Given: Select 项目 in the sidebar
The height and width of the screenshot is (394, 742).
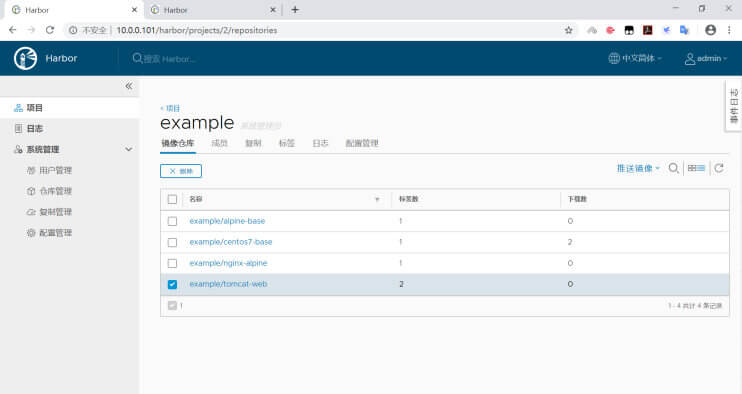Looking at the screenshot, I should point(70,108).
